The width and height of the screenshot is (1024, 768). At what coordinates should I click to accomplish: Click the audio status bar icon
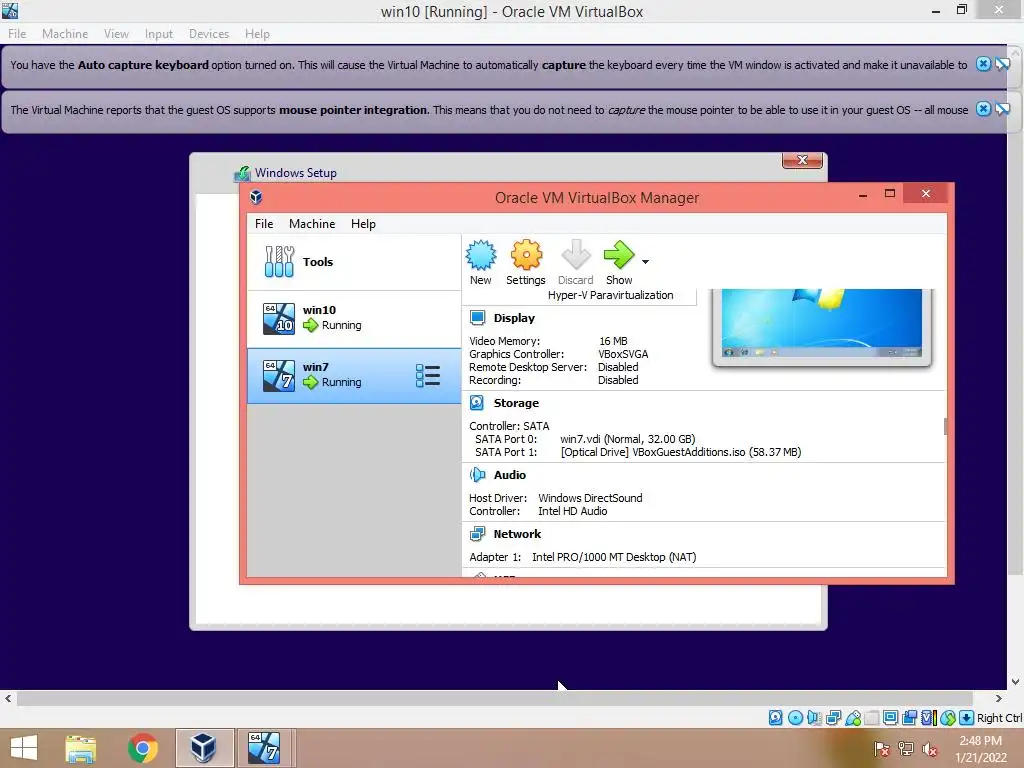[x=814, y=718]
